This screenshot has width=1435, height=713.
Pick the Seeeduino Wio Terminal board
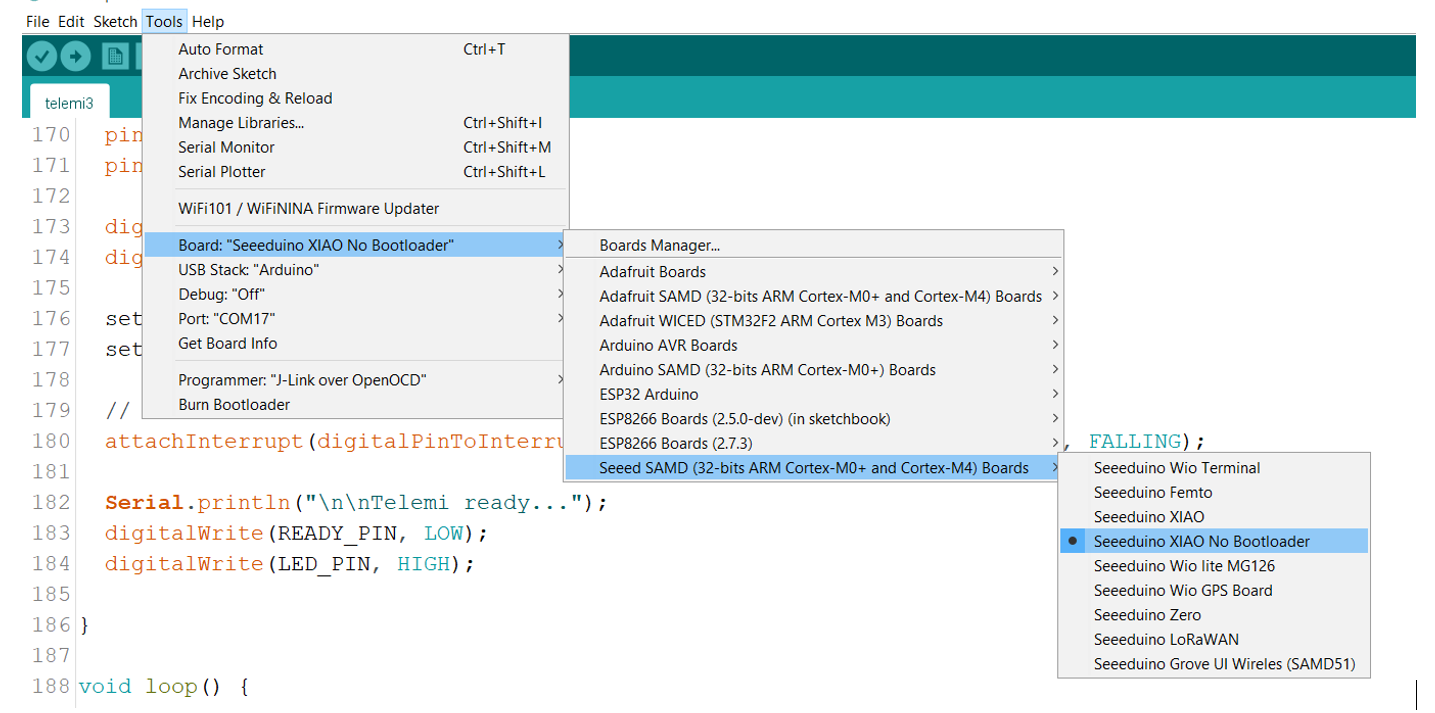[1176, 468]
